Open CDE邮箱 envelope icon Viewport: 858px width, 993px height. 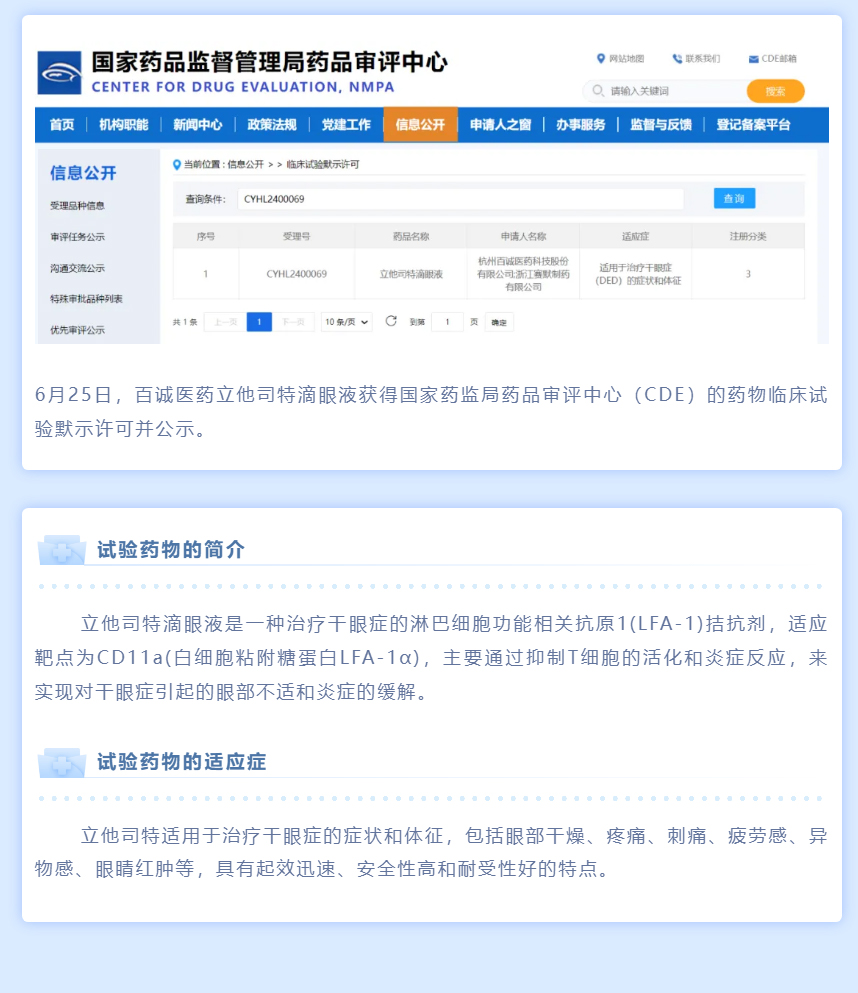pyautogui.click(x=753, y=59)
